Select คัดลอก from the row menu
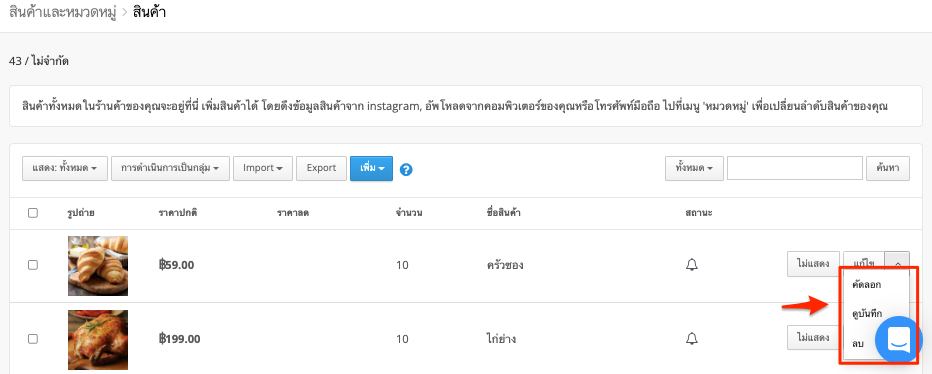Screen dimensions: 932x374 coord(866,285)
